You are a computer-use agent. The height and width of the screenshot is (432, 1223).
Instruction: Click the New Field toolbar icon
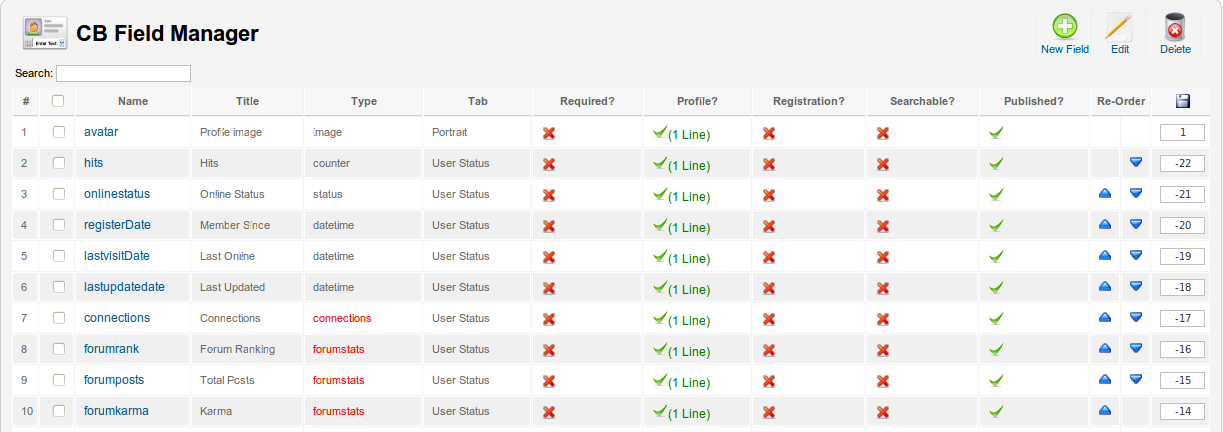coord(1064,27)
